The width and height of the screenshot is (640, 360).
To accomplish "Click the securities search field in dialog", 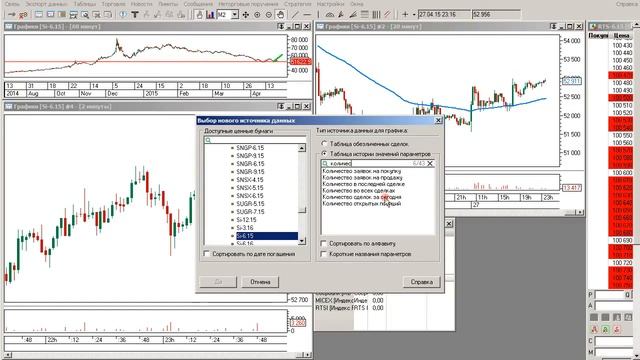I will coord(255,140).
